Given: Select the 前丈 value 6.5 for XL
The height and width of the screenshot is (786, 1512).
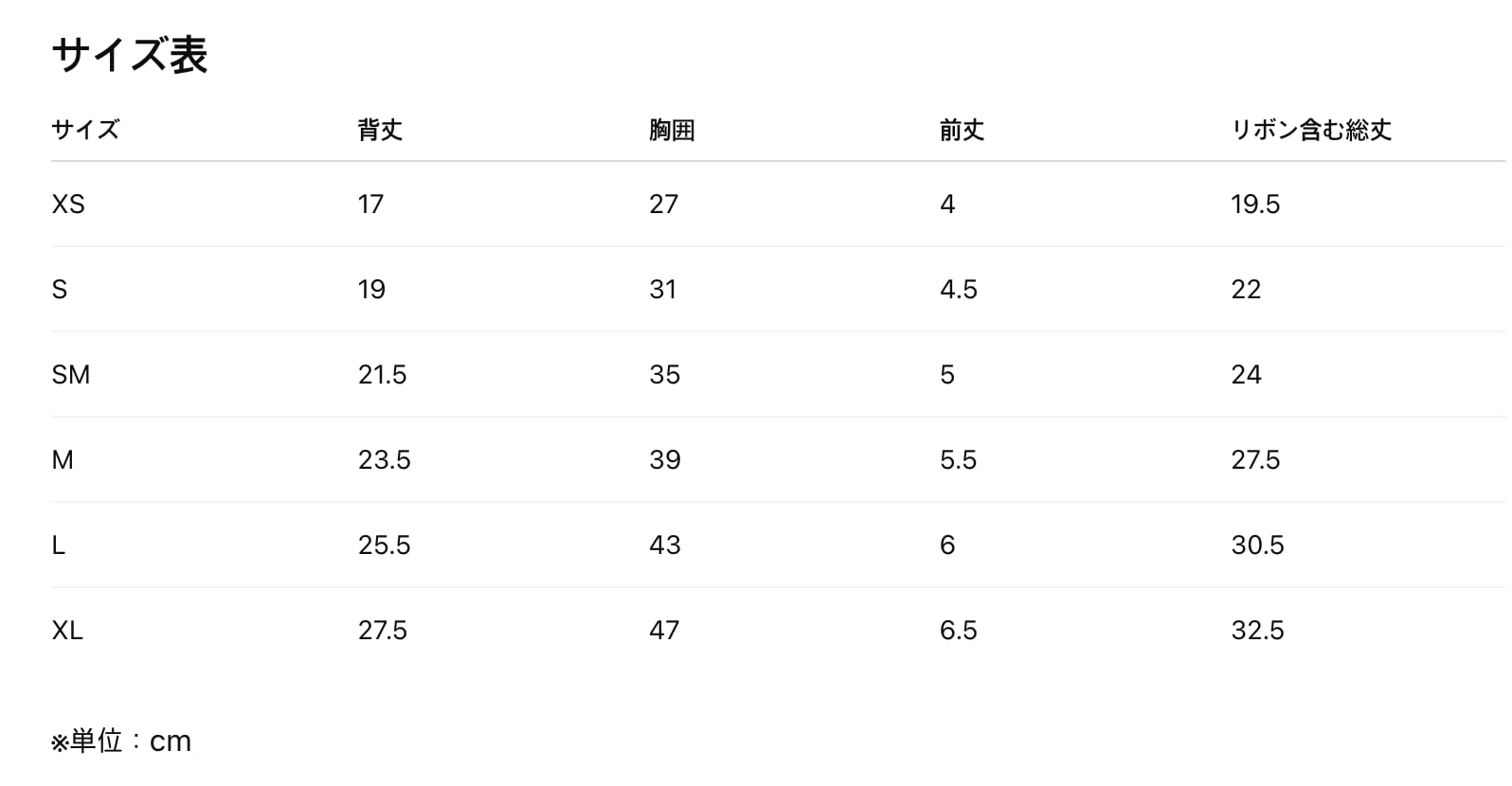Looking at the screenshot, I should [x=958, y=631].
